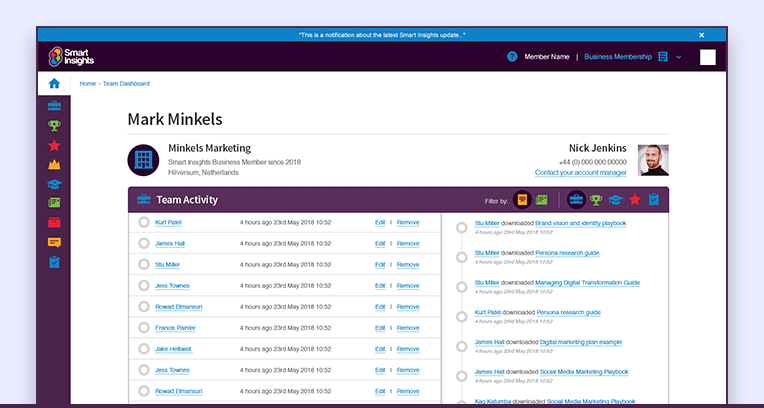Dismiss the Smart Insights update notification

pos(702,35)
